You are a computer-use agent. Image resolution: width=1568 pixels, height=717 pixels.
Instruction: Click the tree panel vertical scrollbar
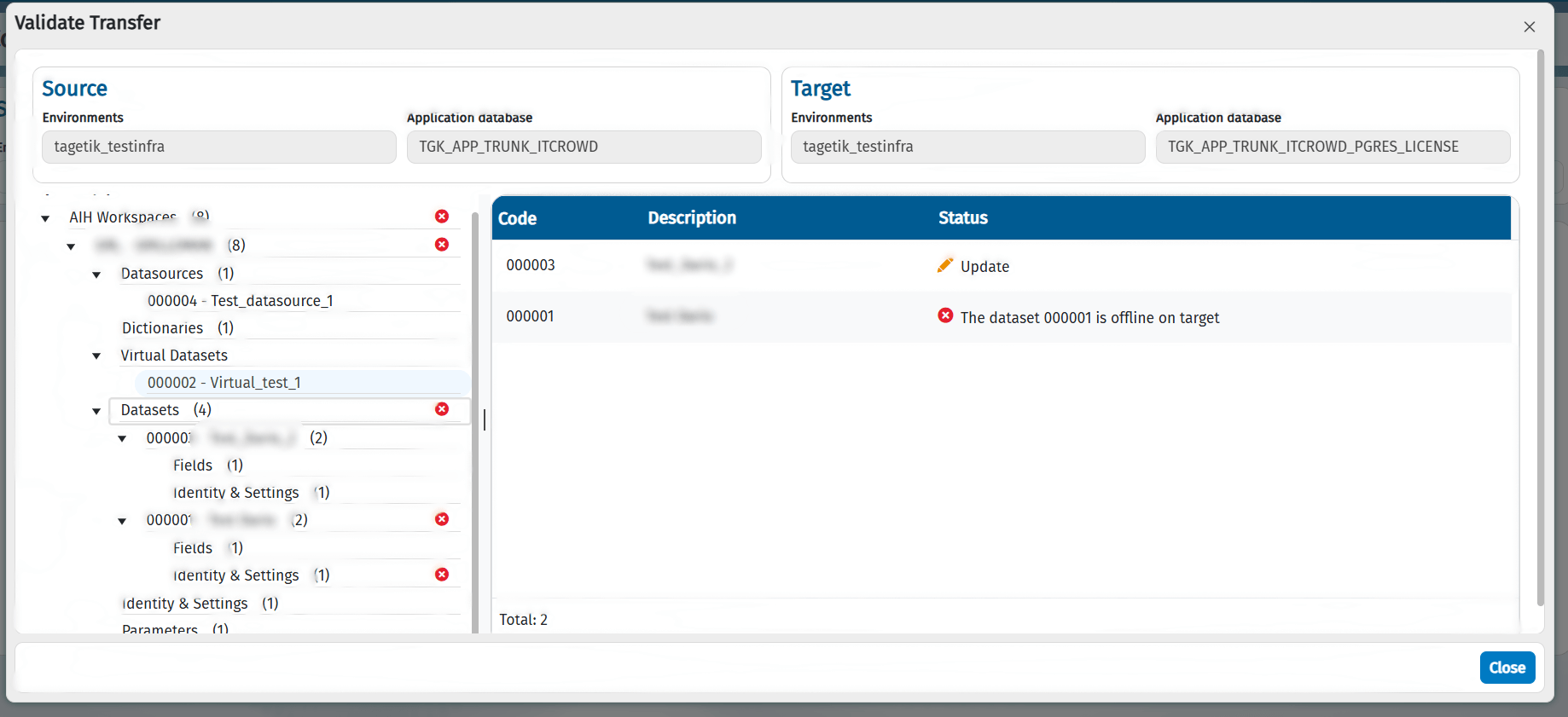[475, 422]
